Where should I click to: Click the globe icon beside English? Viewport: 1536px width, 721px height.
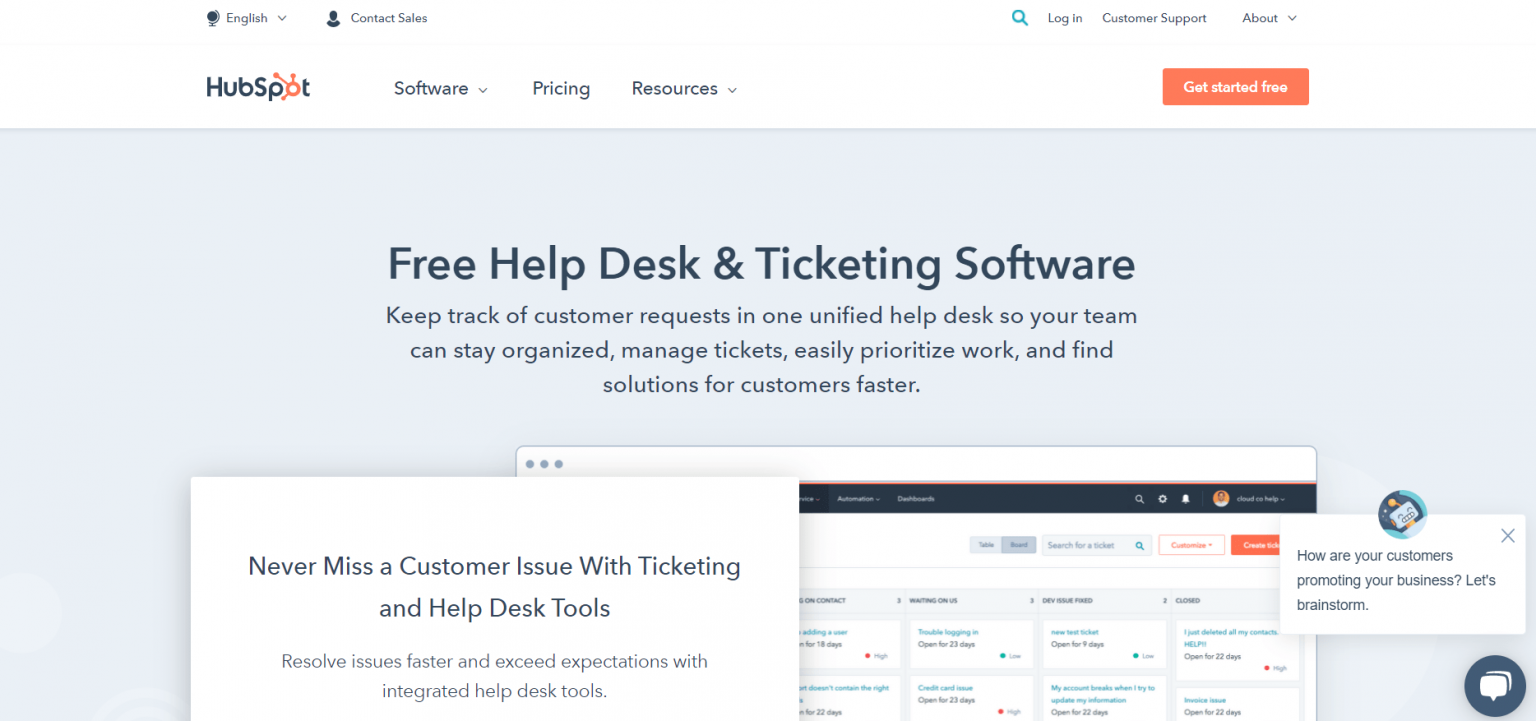[211, 17]
